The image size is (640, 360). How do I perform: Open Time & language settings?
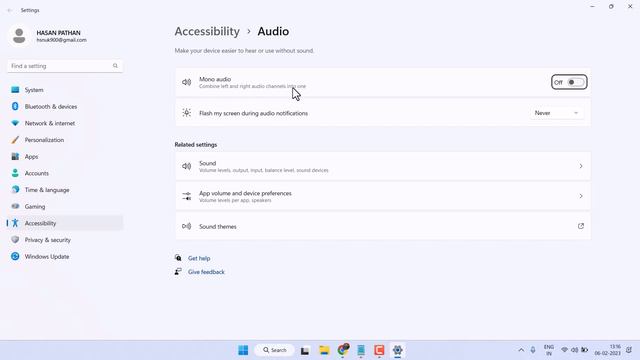click(65, 190)
